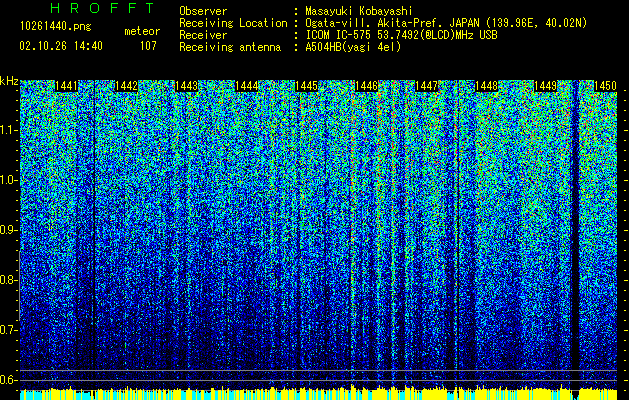Click the 1450 time marker
The height and width of the screenshot is (400, 629).
(x=605, y=86)
